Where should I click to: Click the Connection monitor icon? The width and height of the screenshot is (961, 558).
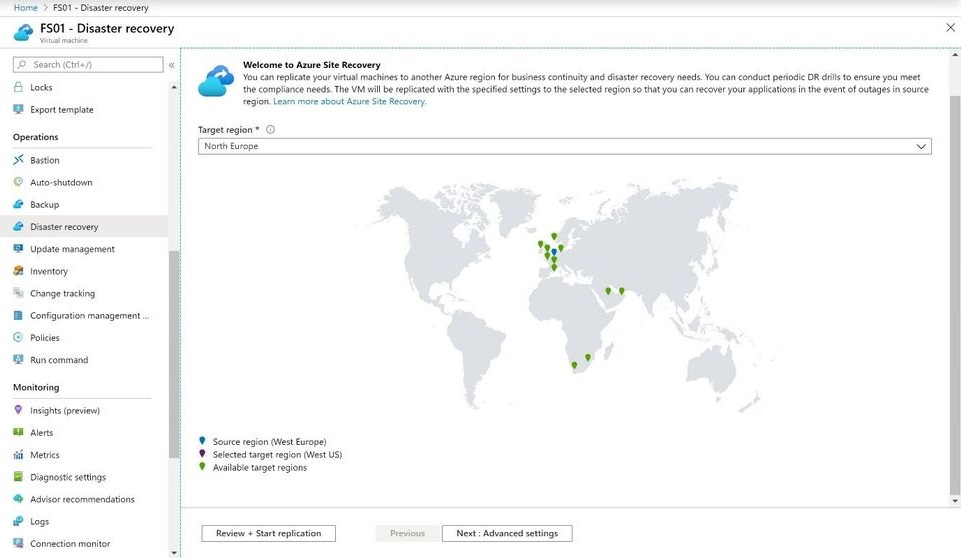tap(18, 543)
